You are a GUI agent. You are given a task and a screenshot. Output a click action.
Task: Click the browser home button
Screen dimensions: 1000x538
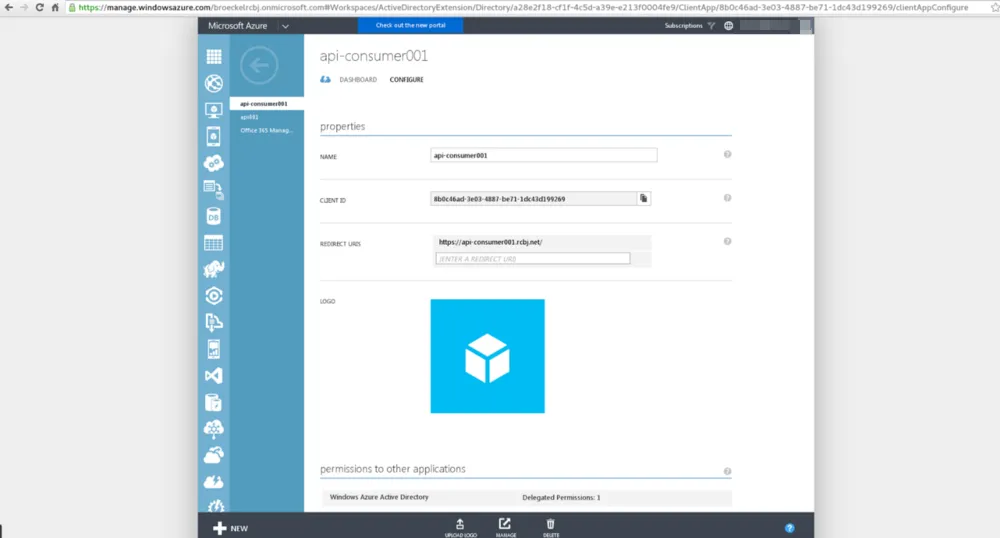click(x=55, y=8)
